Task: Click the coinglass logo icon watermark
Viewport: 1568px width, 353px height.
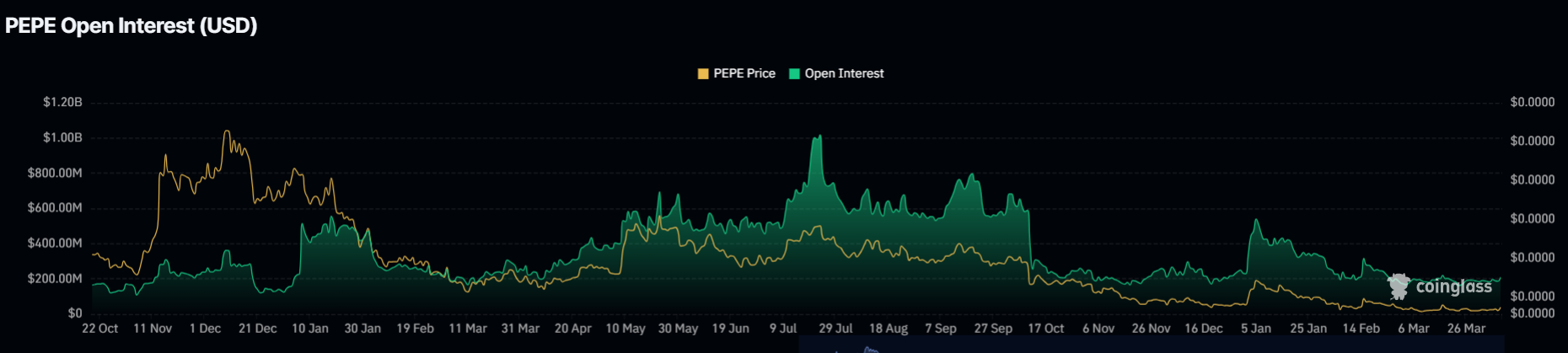Action: point(1399,286)
